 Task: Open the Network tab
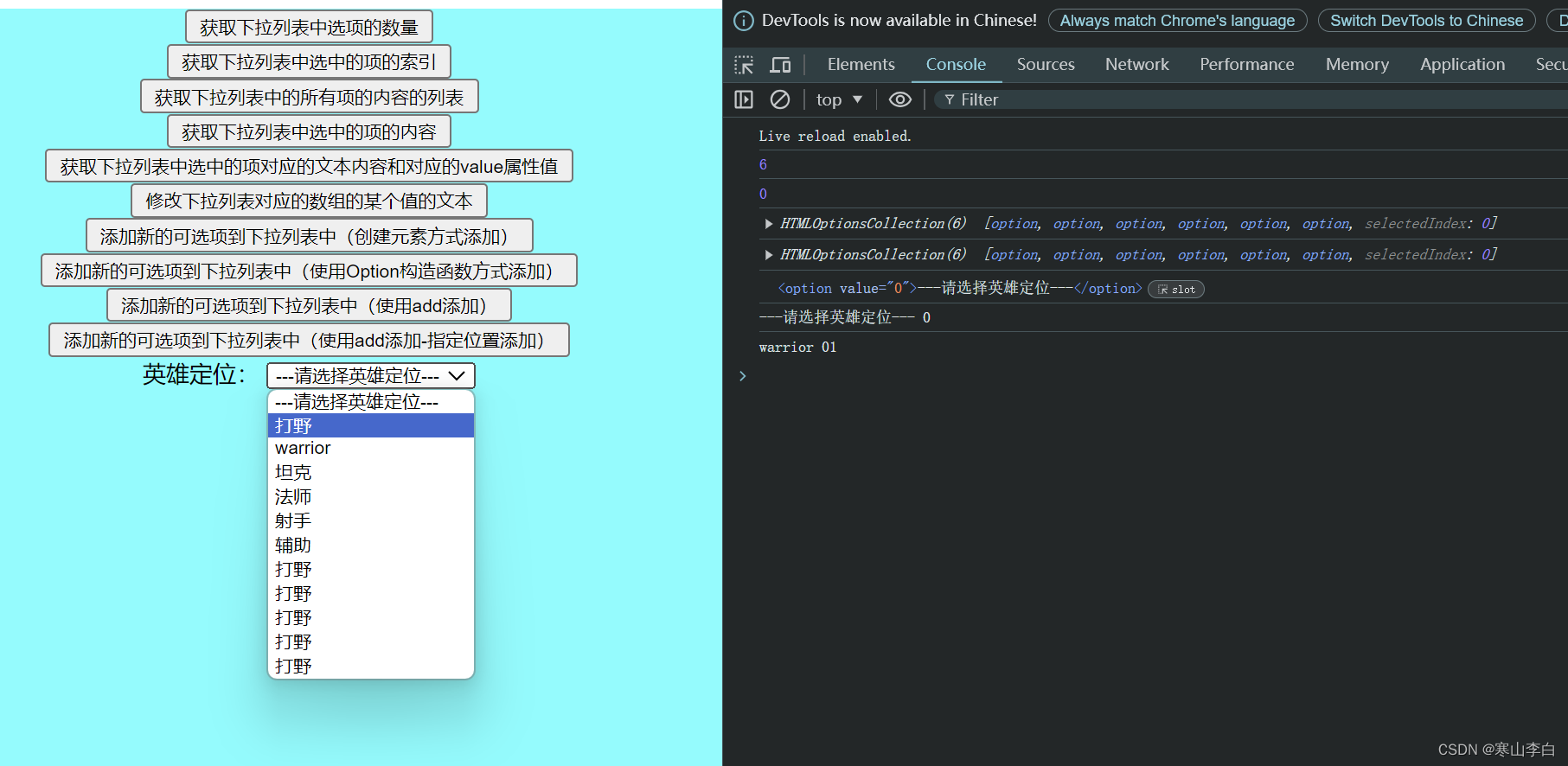click(1136, 65)
